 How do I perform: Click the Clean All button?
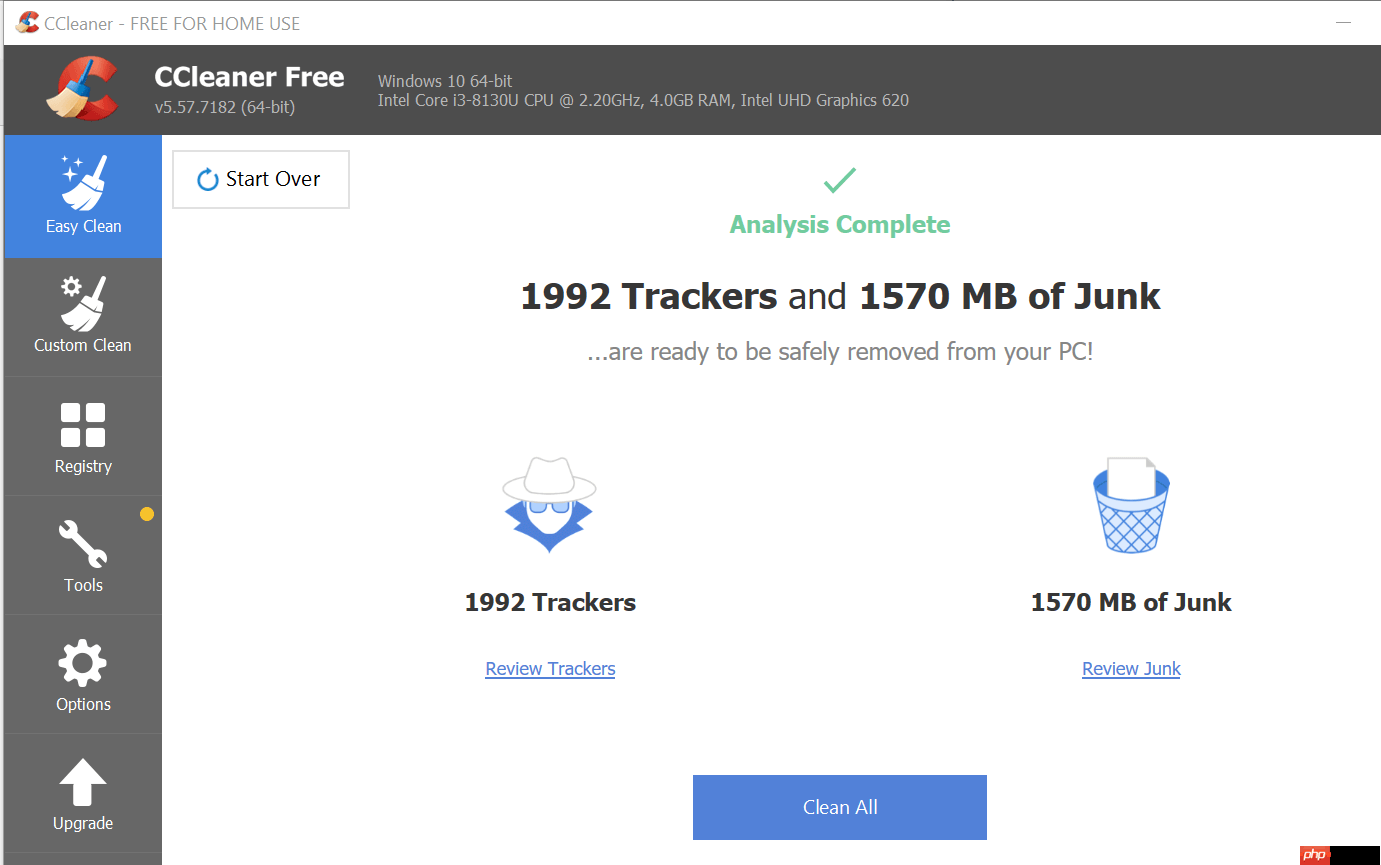(x=840, y=807)
